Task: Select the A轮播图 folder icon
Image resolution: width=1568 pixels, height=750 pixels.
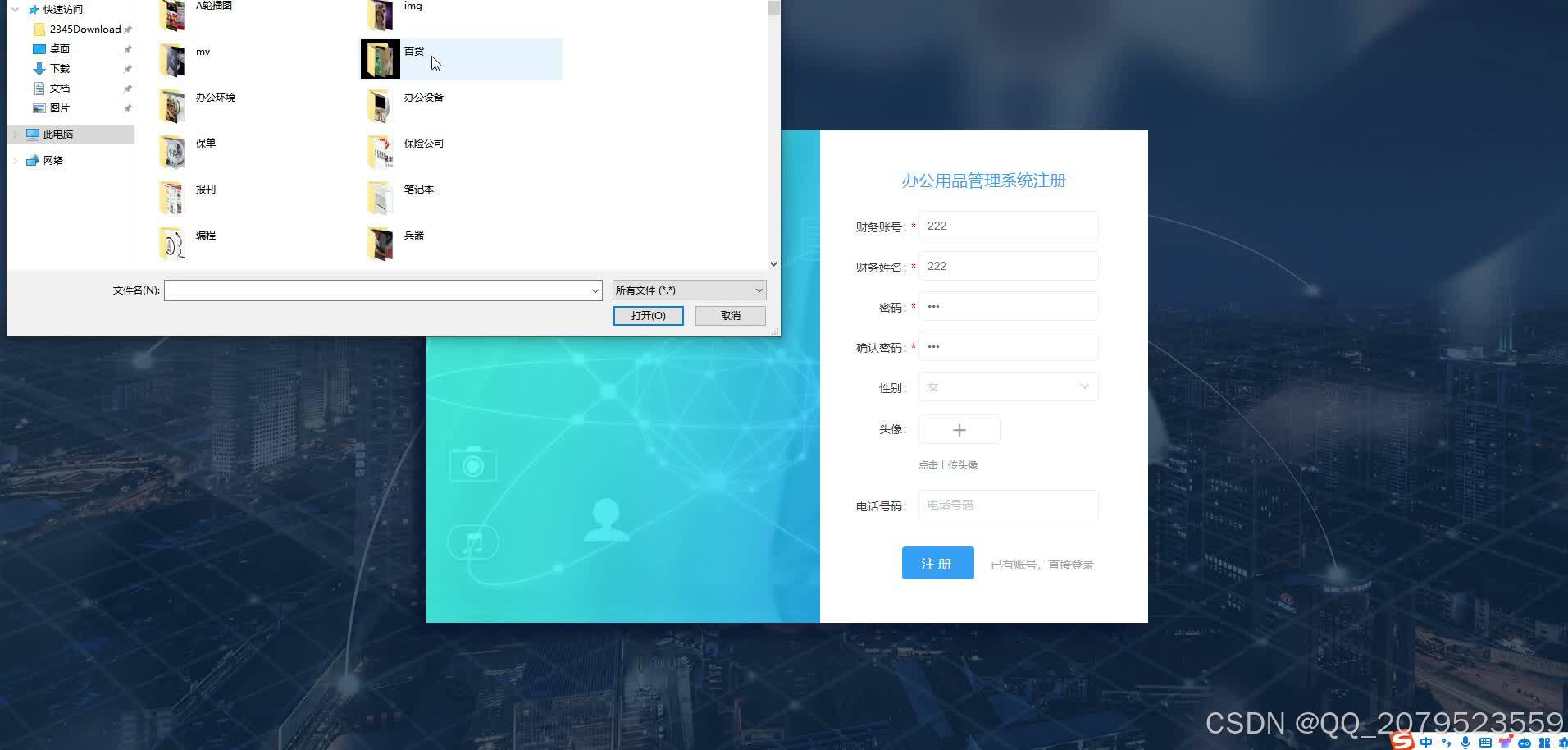Action: point(172,14)
